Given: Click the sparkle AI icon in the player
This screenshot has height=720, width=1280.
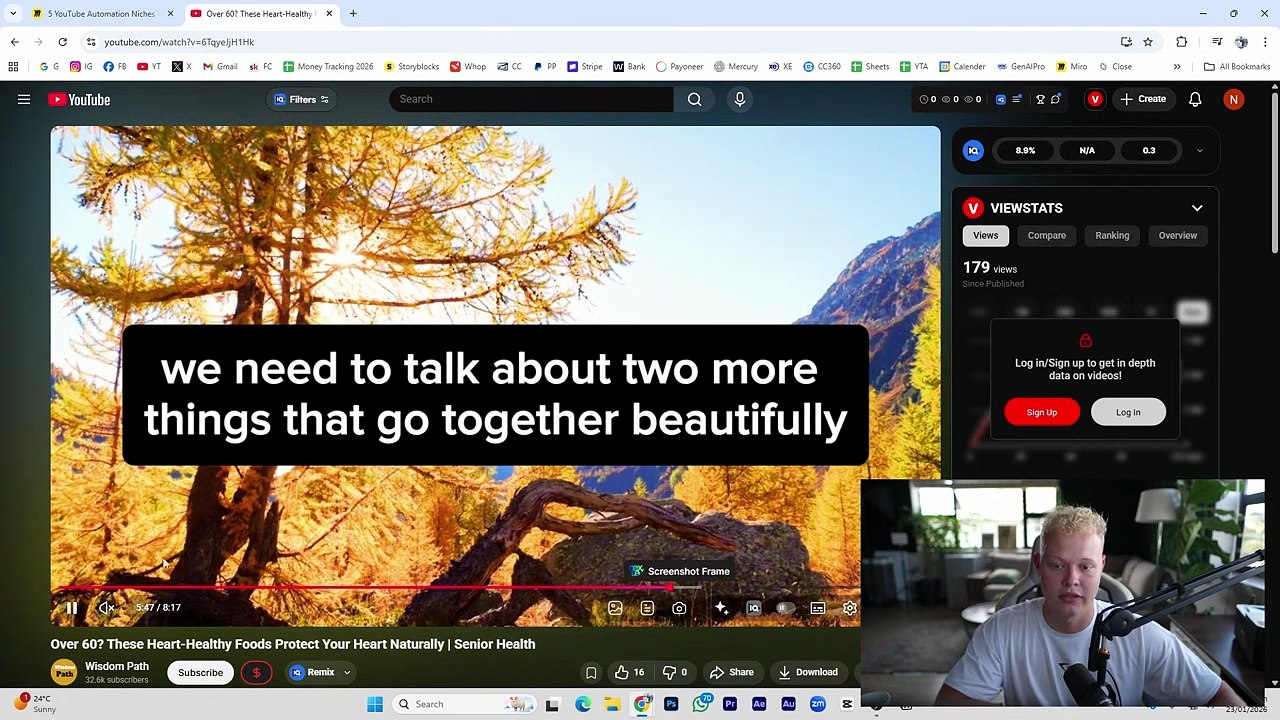Looking at the screenshot, I should pyautogui.click(x=721, y=608).
